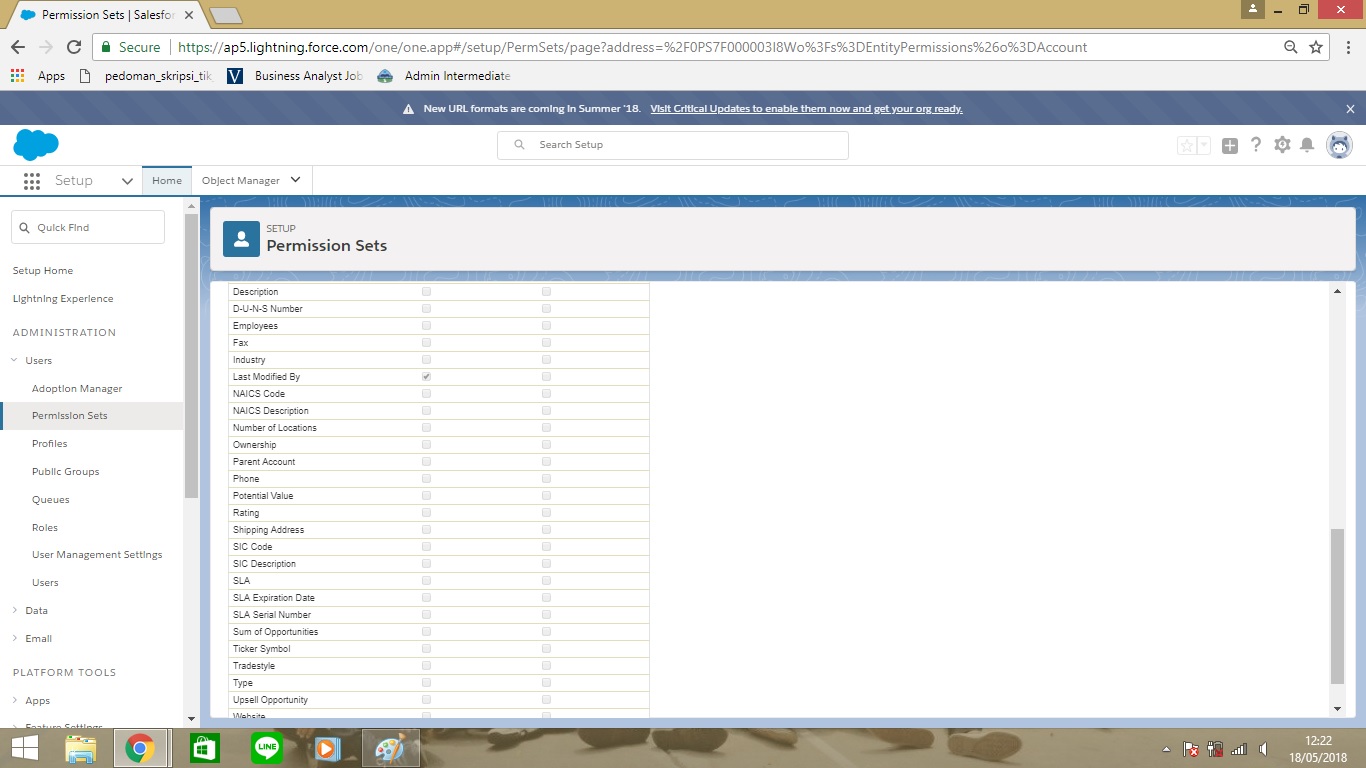Open the Lightning Experience link
This screenshot has height=768, width=1366.
pos(63,299)
